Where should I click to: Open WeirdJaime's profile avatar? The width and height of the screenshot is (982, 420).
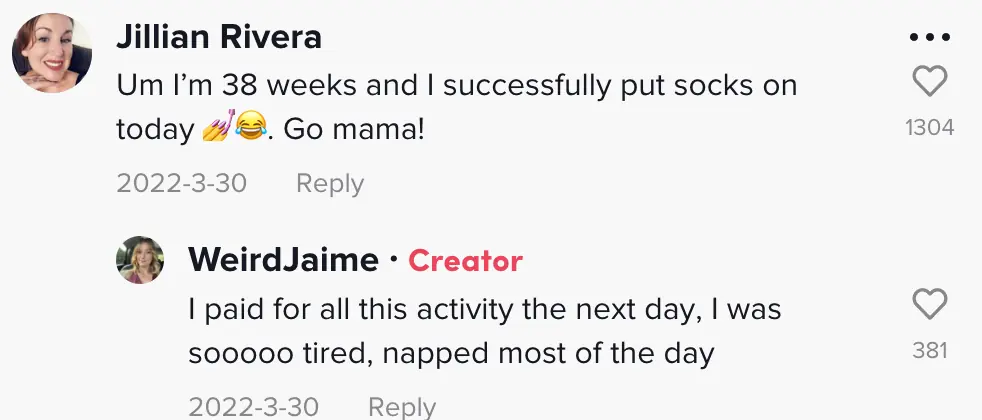coord(142,262)
